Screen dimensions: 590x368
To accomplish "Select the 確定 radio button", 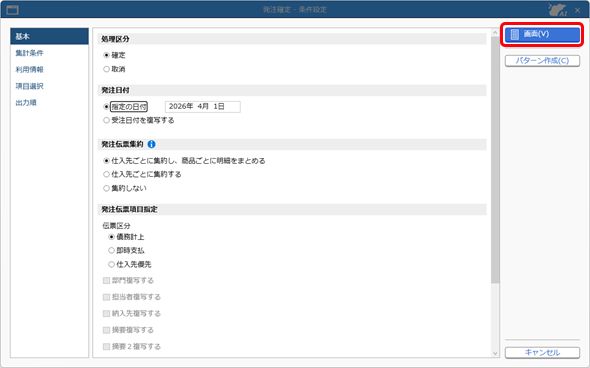I will click(x=106, y=55).
